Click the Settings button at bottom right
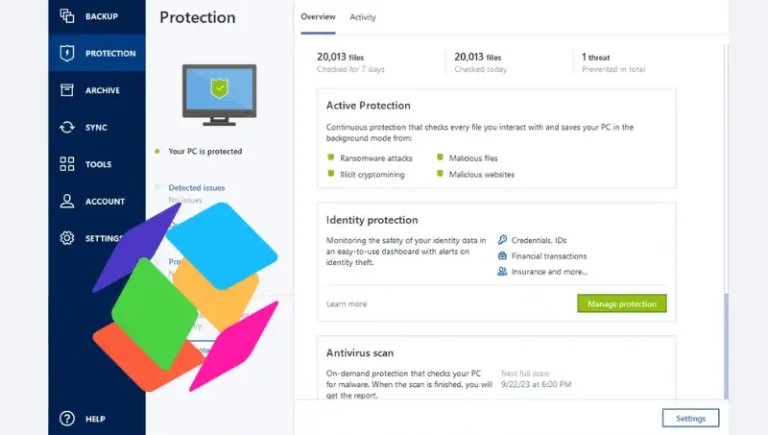 click(x=691, y=418)
